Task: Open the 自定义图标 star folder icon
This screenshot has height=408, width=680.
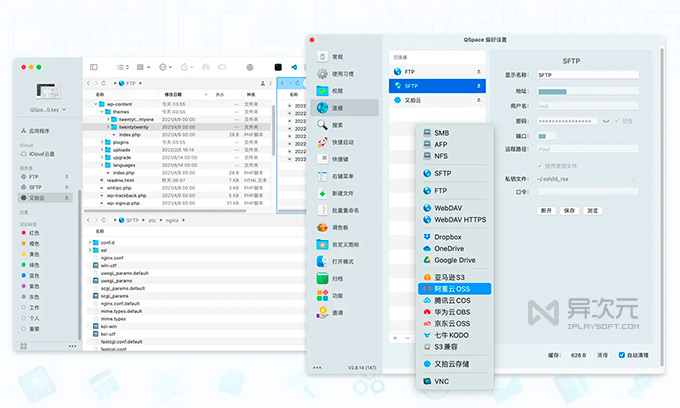Action: click(x=322, y=245)
